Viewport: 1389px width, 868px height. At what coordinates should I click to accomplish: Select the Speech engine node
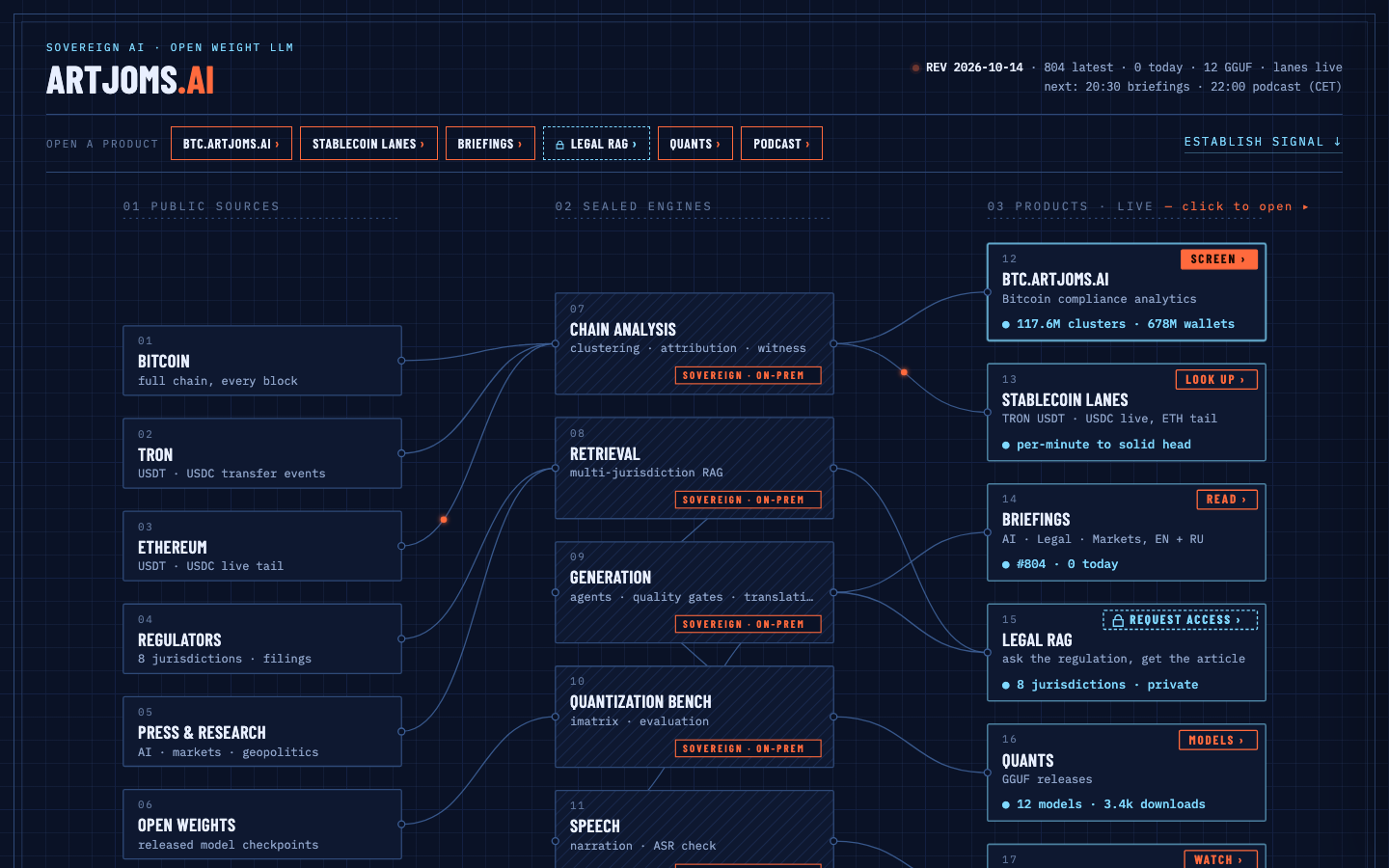694,829
